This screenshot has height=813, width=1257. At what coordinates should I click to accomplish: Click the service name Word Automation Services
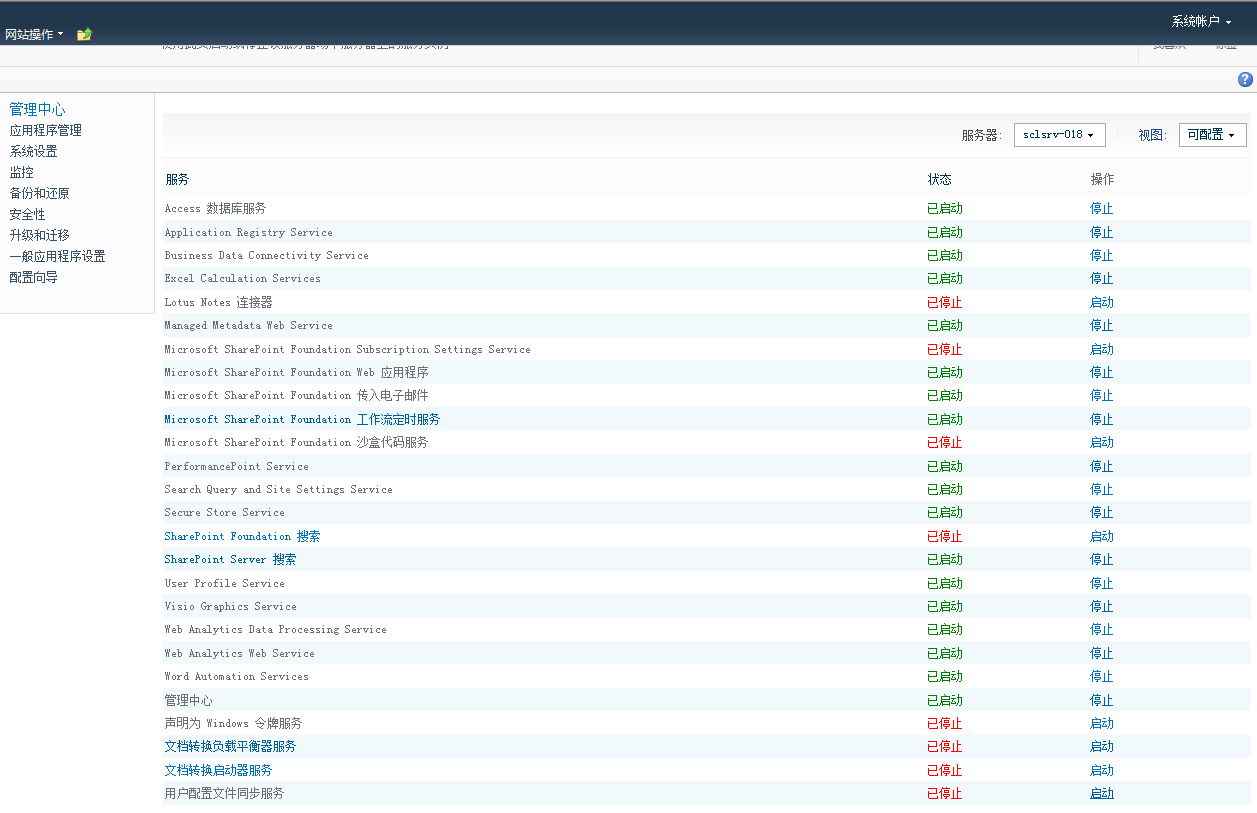(x=237, y=676)
